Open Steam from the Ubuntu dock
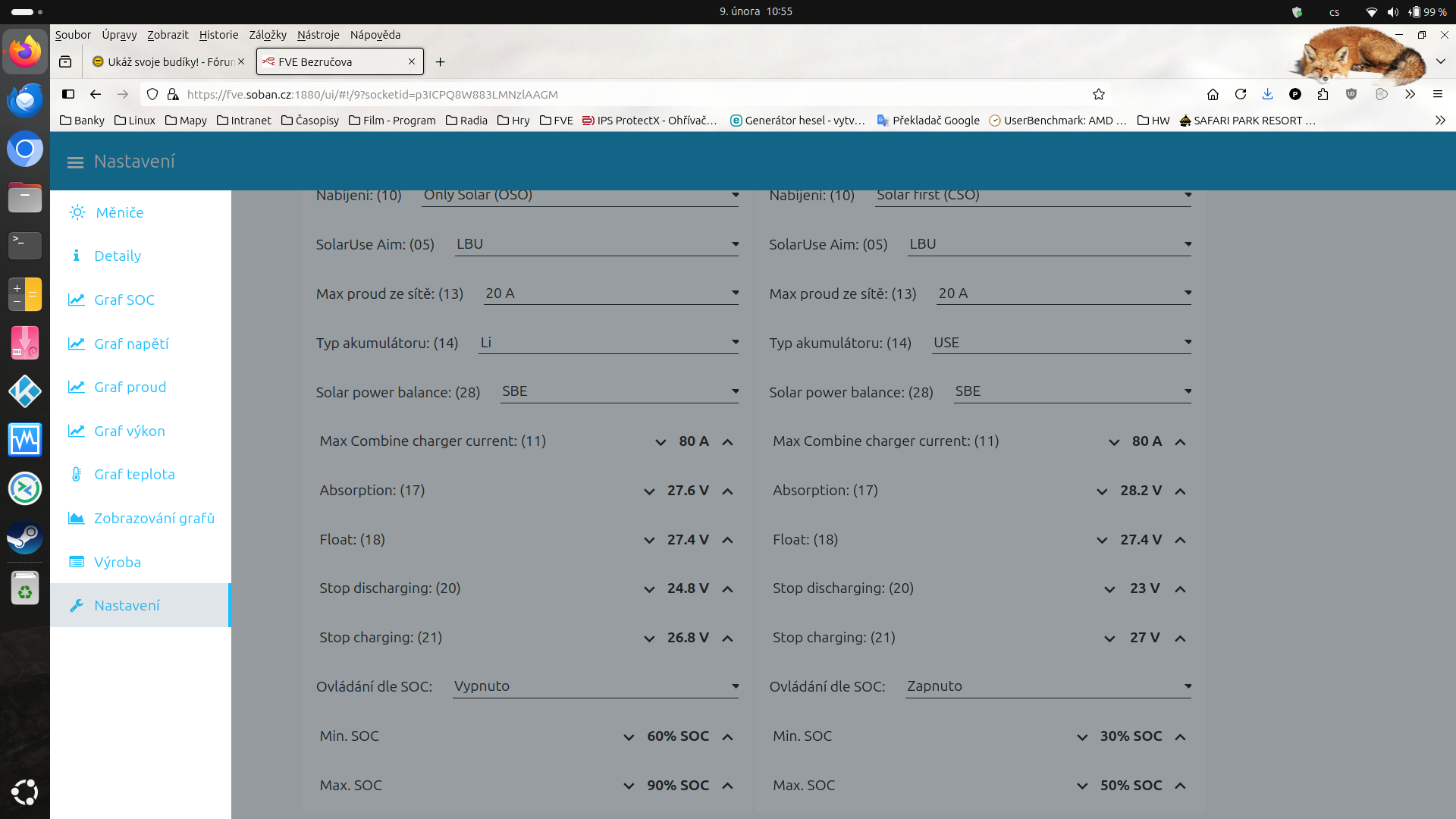The width and height of the screenshot is (1456, 819). pyautogui.click(x=24, y=537)
